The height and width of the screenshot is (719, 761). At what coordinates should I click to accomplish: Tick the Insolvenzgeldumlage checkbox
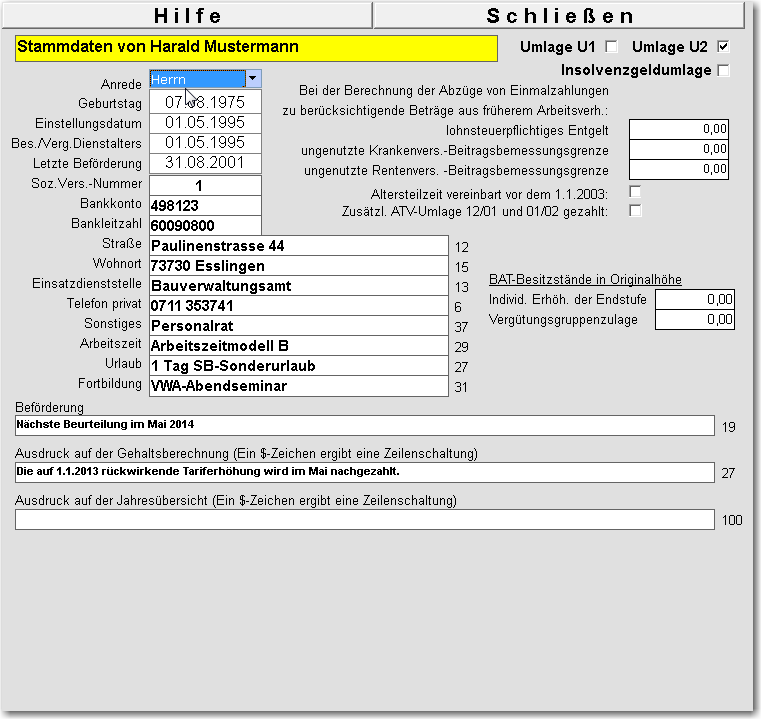pyautogui.click(x=723, y=70)
